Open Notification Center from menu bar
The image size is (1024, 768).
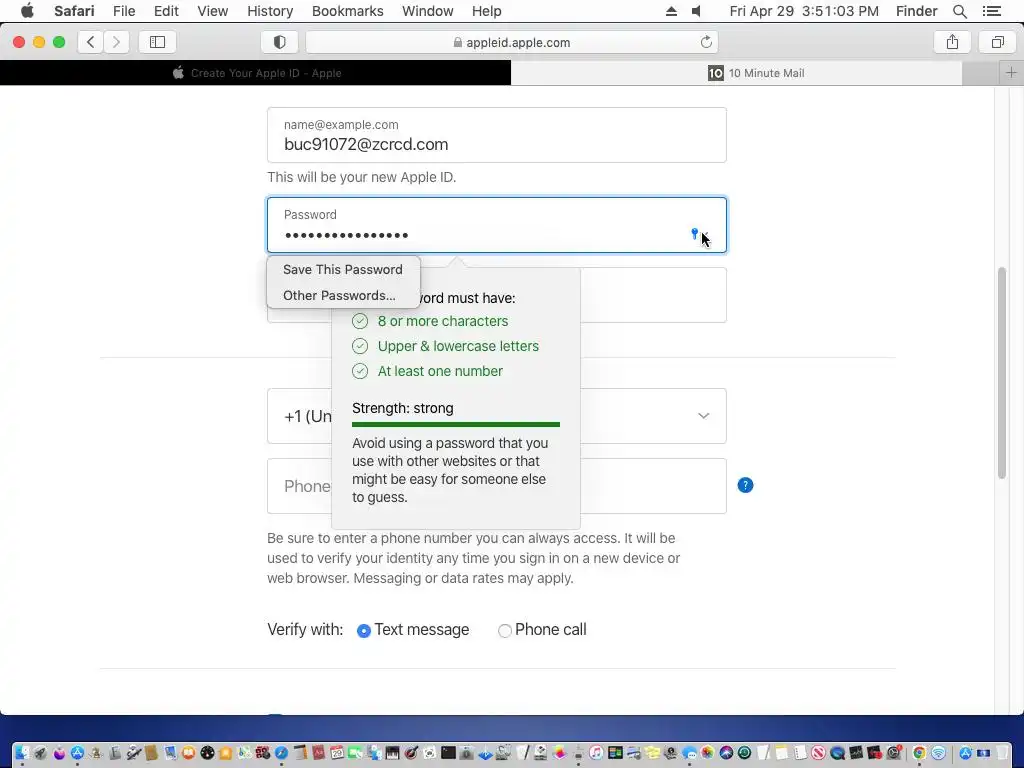[991, 11]
